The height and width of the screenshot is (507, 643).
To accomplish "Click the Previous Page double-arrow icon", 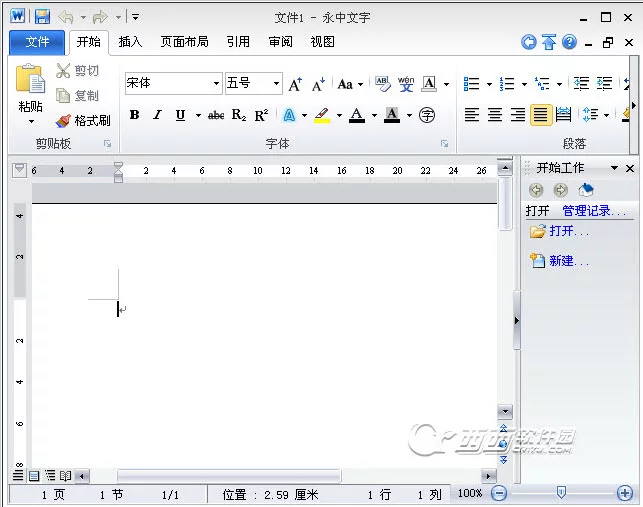I will click(504, 428).
